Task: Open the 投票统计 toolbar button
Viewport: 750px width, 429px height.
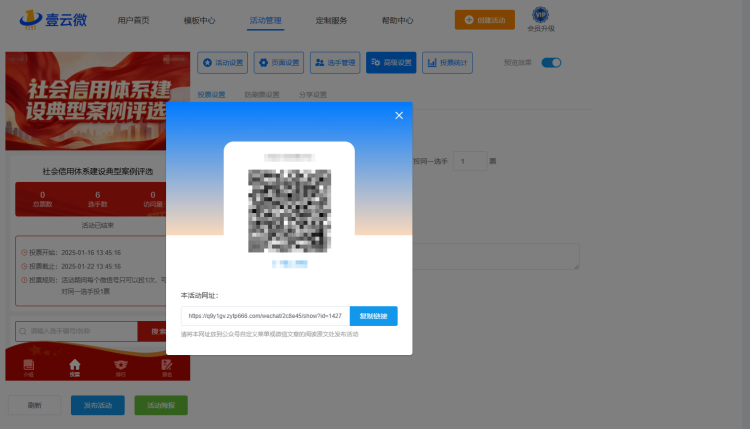Action: [x=447, y=63]
